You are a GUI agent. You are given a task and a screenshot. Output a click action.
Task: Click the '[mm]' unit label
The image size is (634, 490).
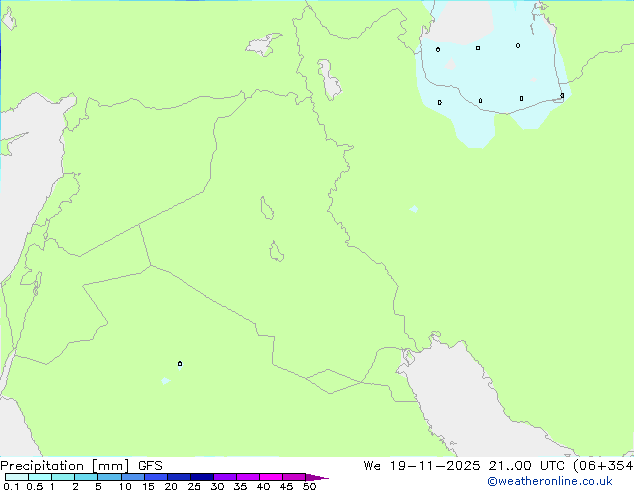111,466
